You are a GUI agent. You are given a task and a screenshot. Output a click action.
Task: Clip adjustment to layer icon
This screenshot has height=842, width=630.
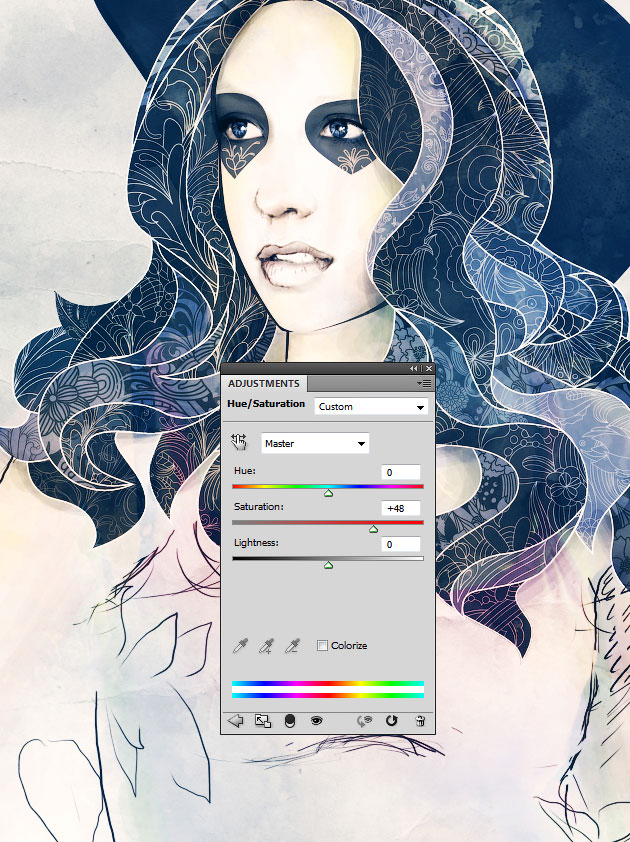(289, 721)
